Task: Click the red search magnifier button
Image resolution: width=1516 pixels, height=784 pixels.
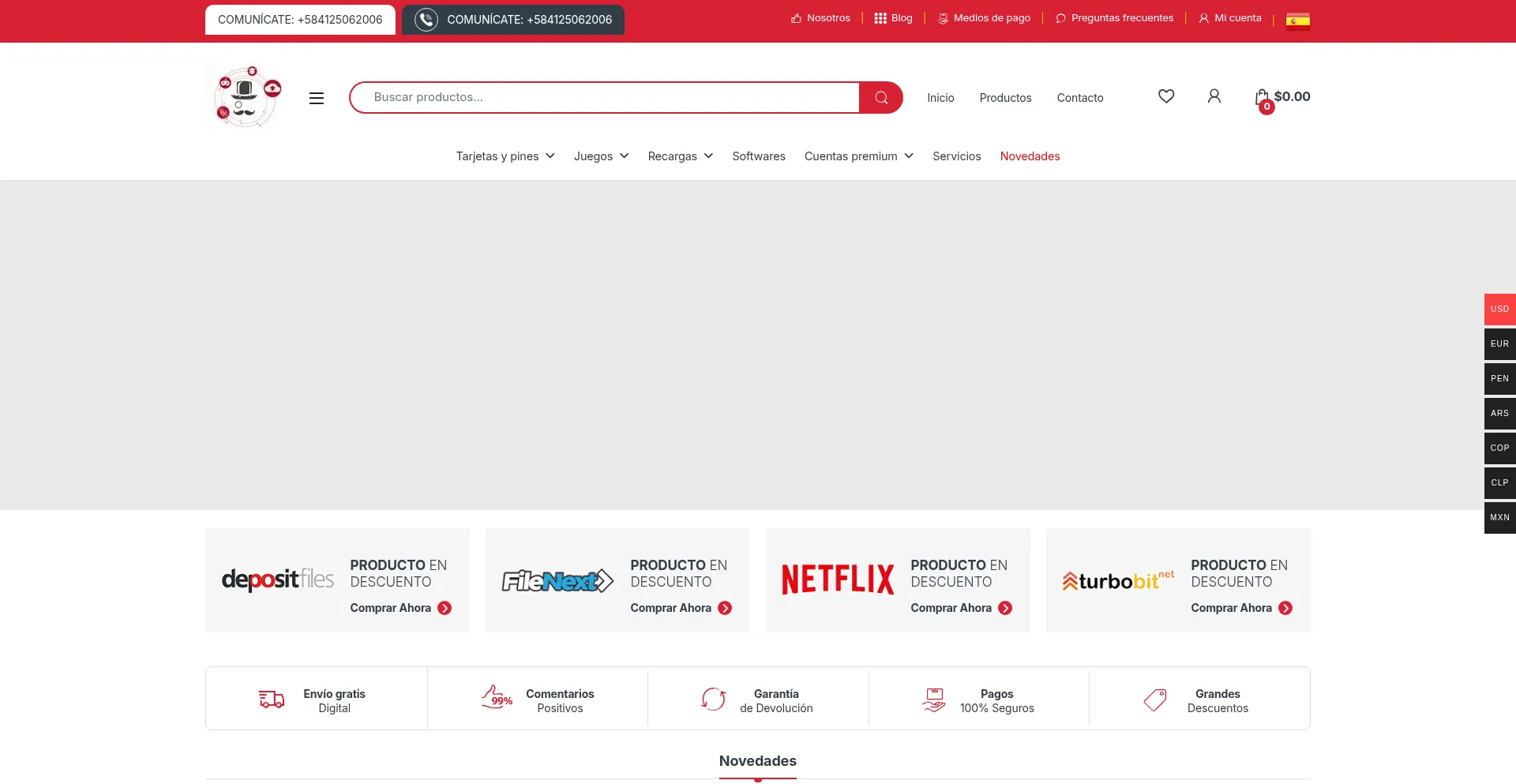Action: click(x=881, y=98)
